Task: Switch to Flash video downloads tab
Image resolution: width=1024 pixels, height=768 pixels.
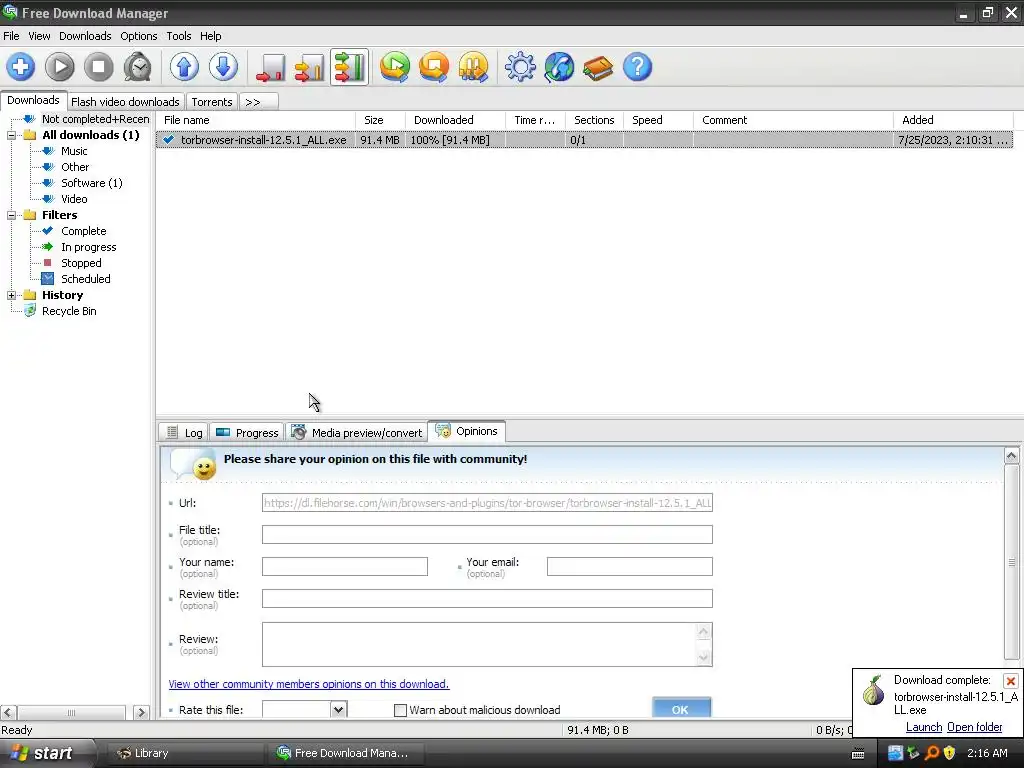Action: [125, 102]
